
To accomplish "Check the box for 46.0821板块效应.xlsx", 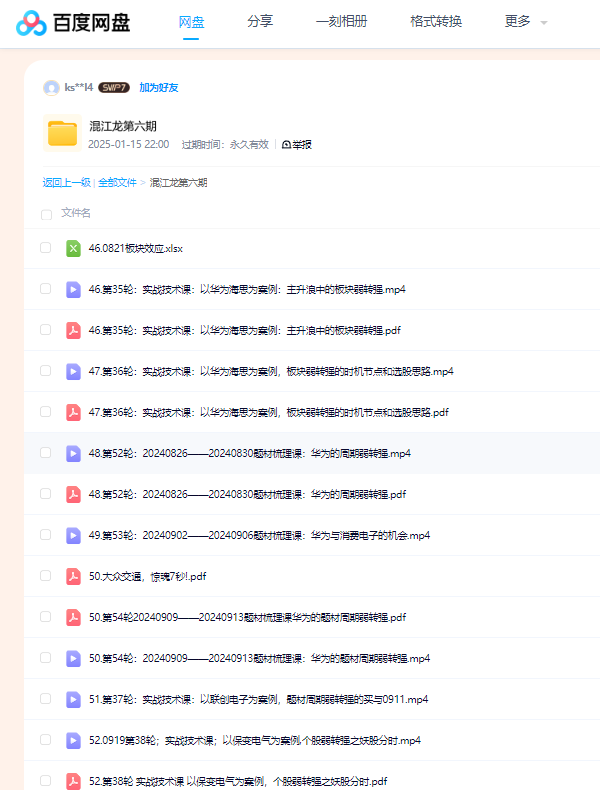I will pos(45,247).
